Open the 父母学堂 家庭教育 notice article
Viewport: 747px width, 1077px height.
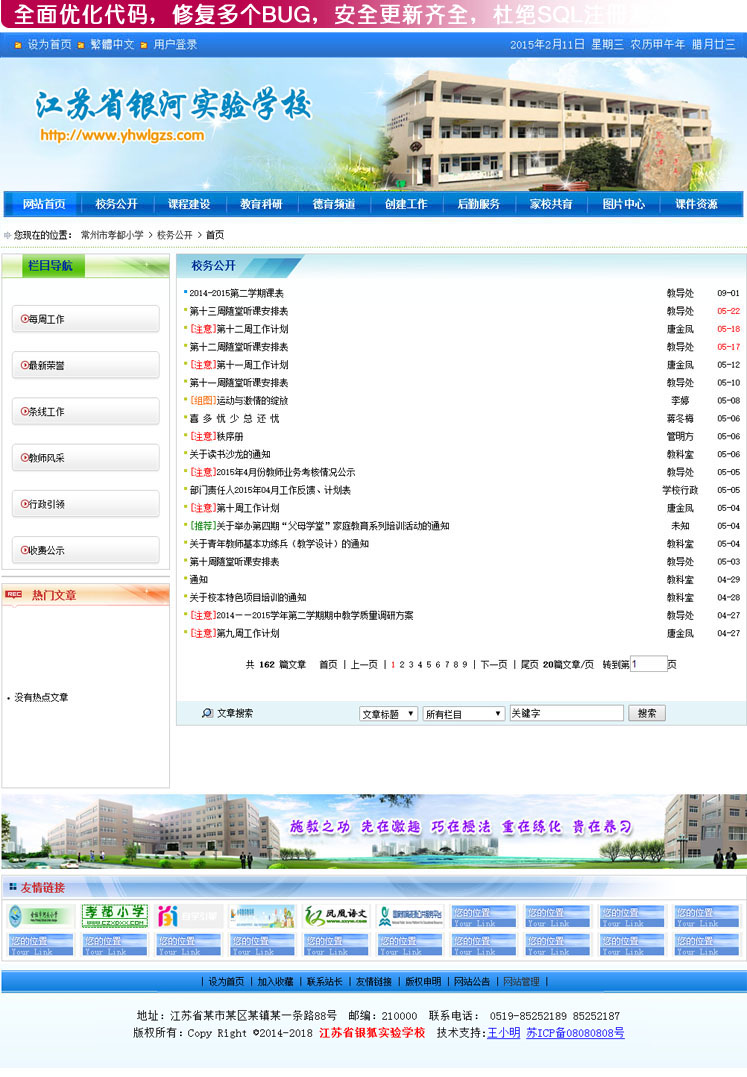[x=332, y=525]
